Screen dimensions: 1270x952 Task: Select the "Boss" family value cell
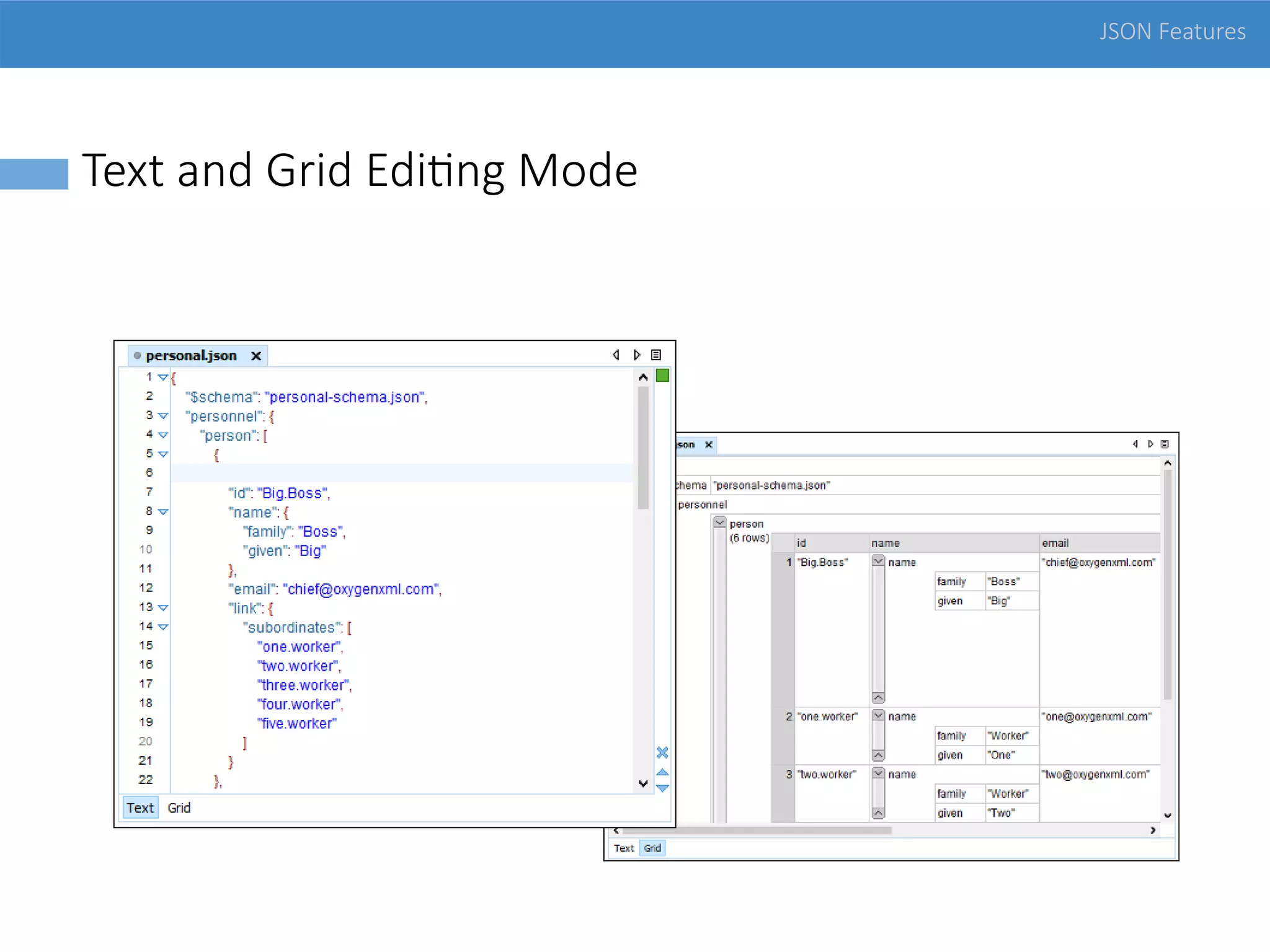pos(1011,581)
